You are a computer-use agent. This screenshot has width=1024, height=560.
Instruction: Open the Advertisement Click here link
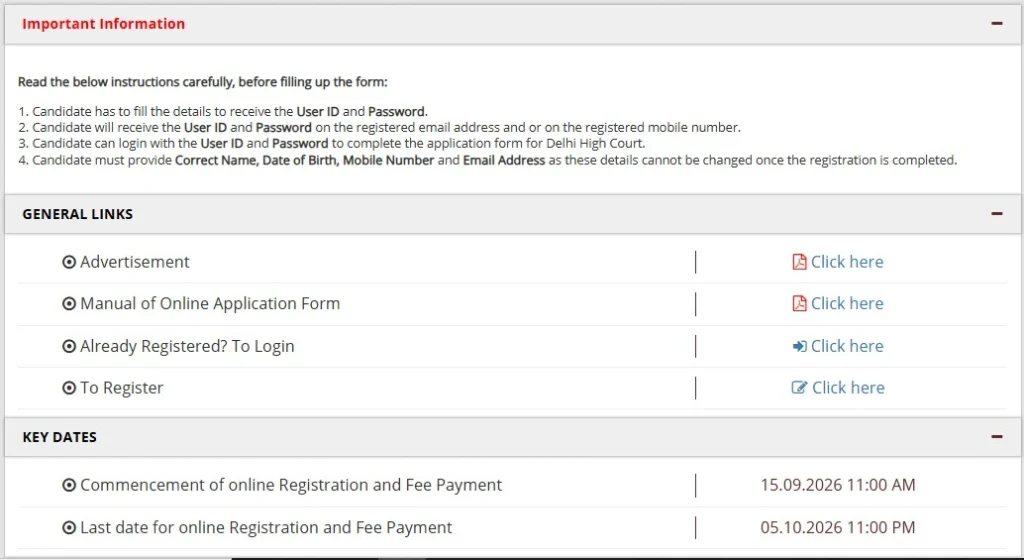point(847,262)
